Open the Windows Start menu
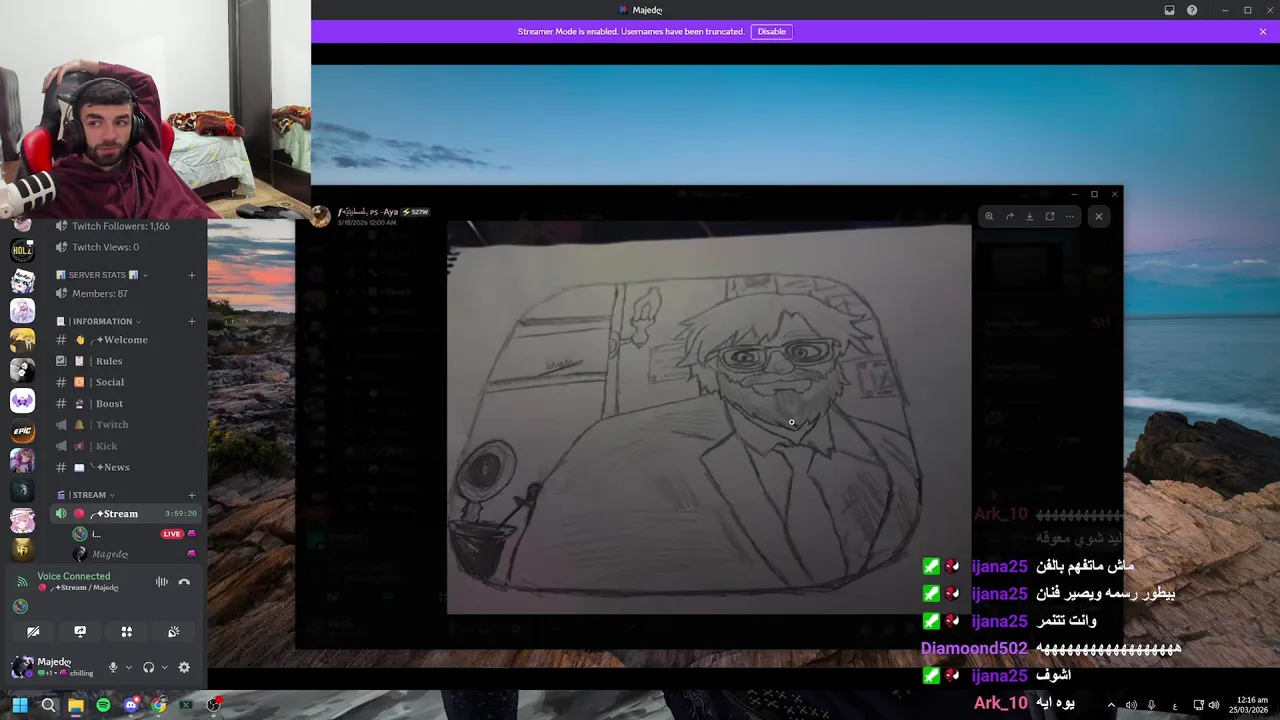 point(19,705)
